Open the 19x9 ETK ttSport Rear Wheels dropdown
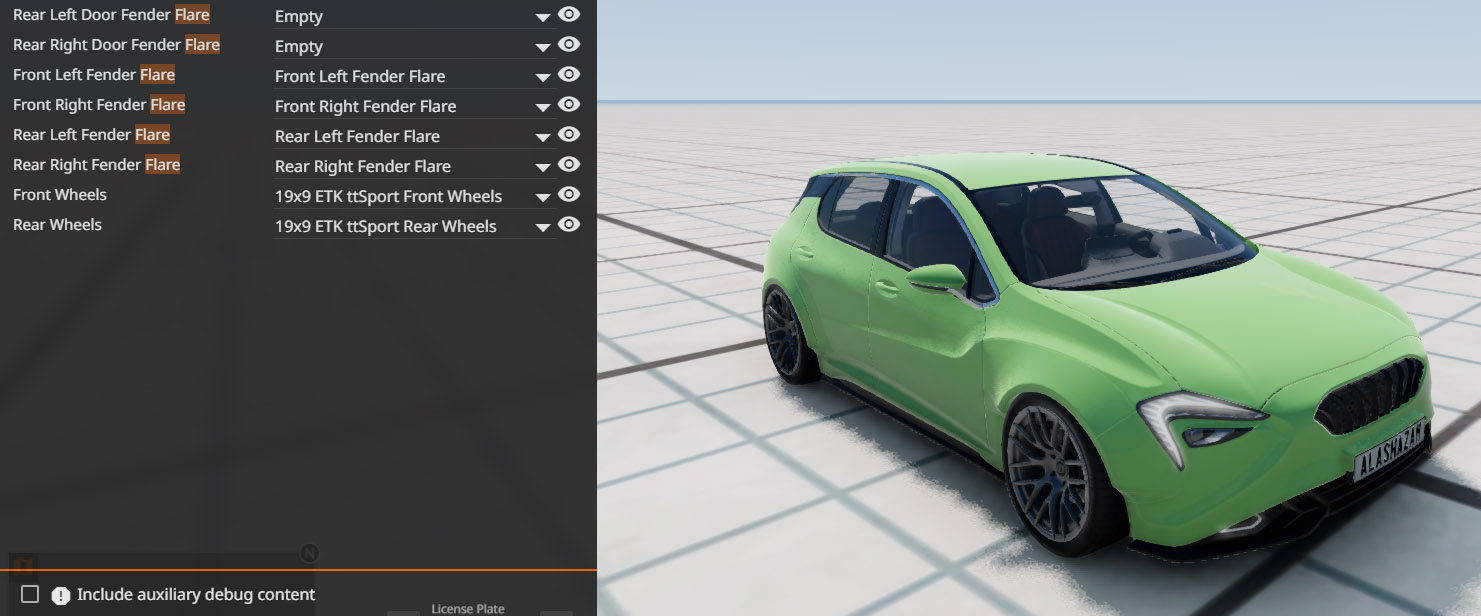1481x616 pixels. pyautogui.click(x=414, y=226)
